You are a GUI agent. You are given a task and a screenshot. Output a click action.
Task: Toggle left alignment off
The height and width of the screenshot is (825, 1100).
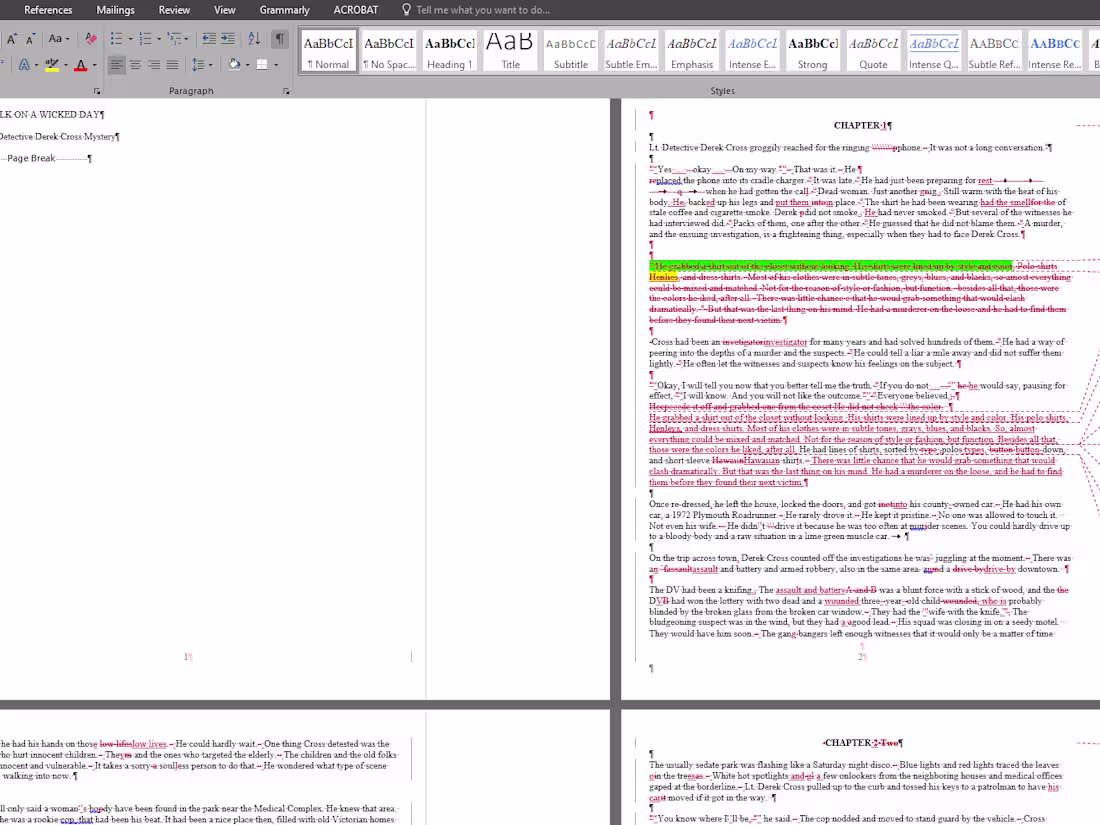pos(116,64)
